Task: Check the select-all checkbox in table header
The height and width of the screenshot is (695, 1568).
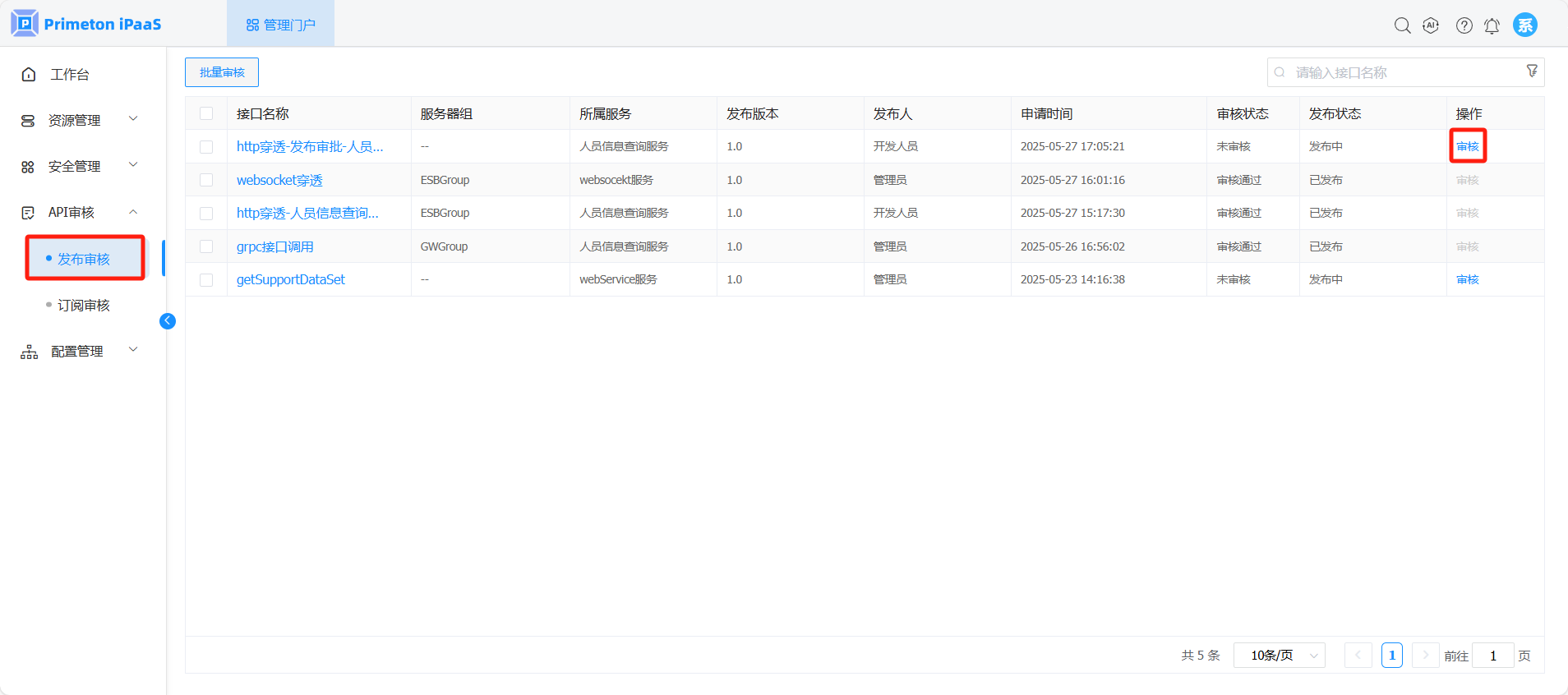Action: pos(206,113)
